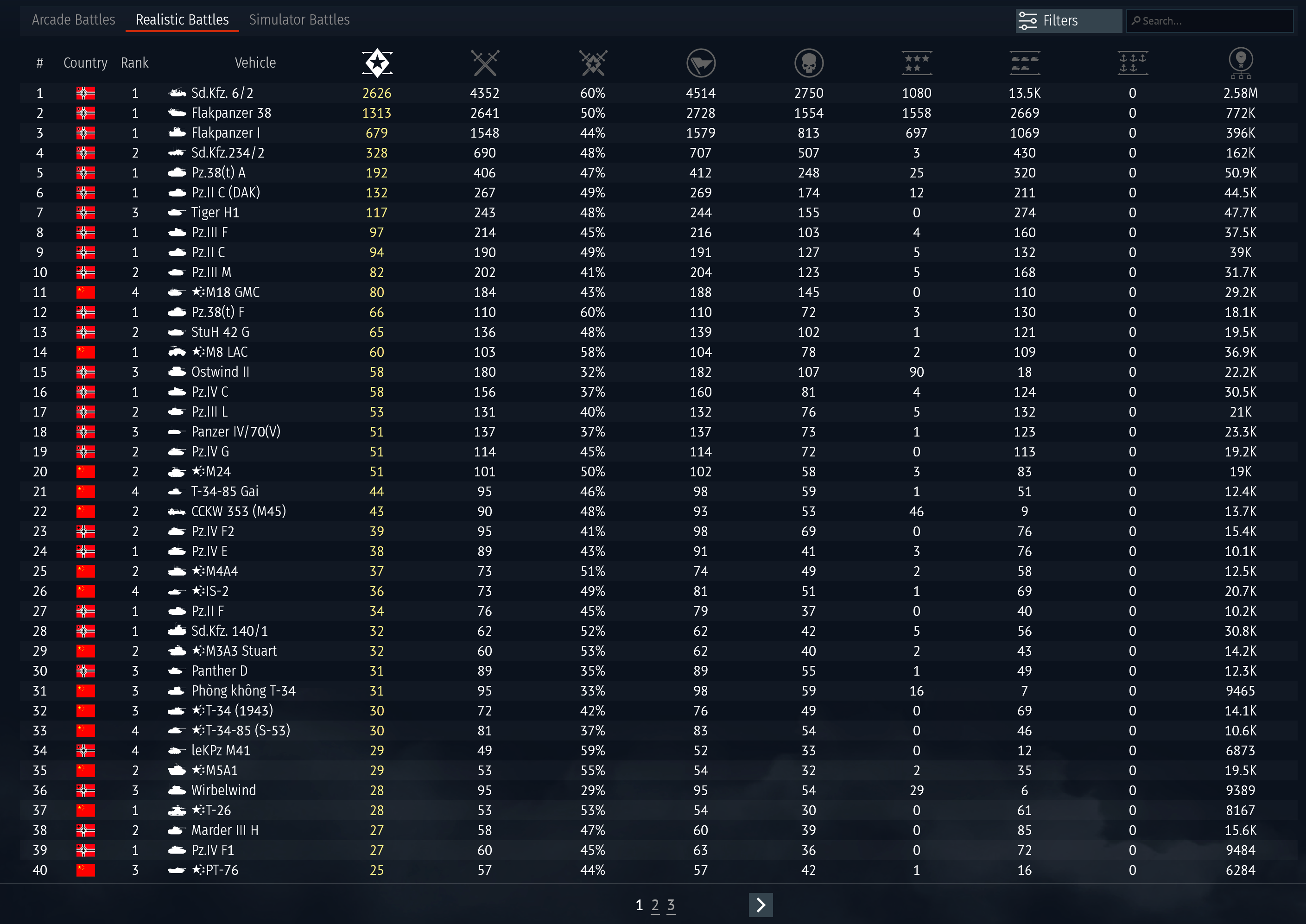
Task: Sort by the # column header
Action: click(40, 63)
